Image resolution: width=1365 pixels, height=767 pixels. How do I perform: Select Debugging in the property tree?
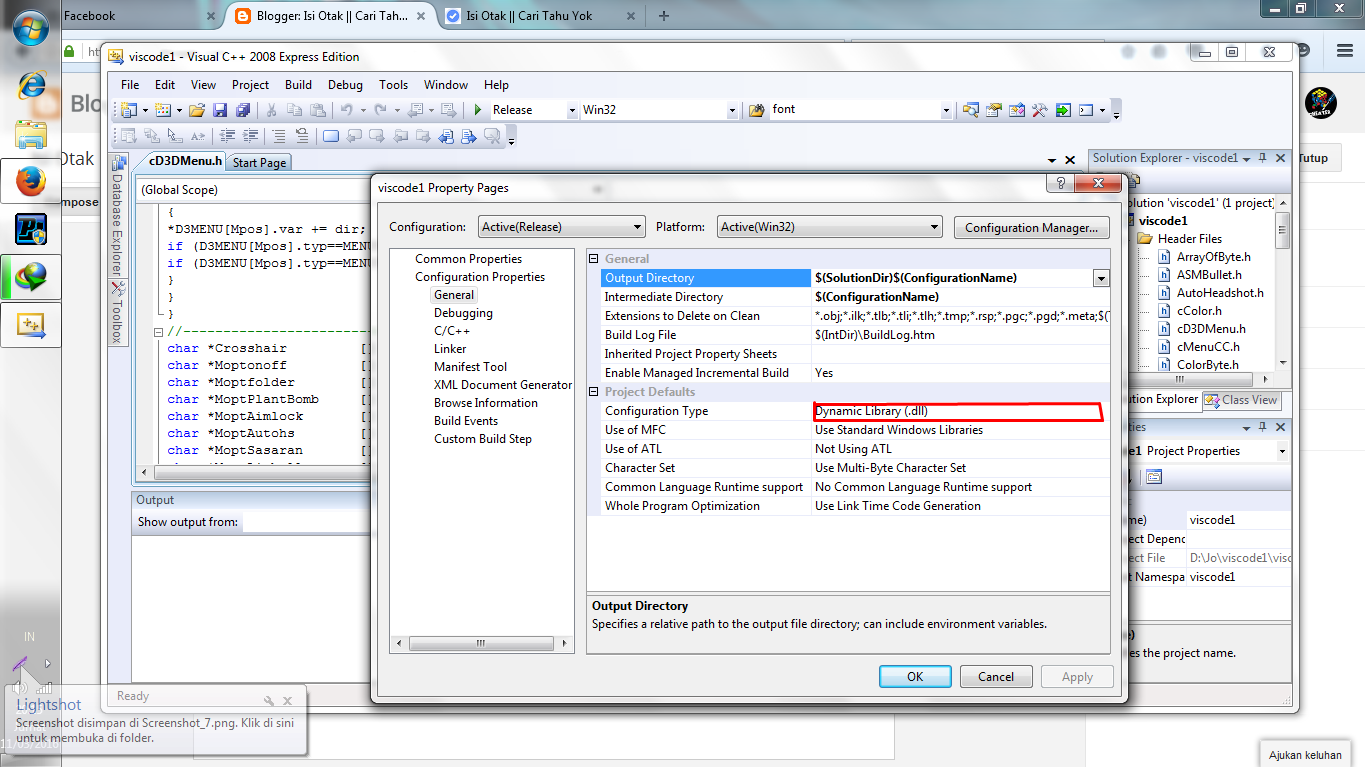pyautogui.click(x=463, y=313)
